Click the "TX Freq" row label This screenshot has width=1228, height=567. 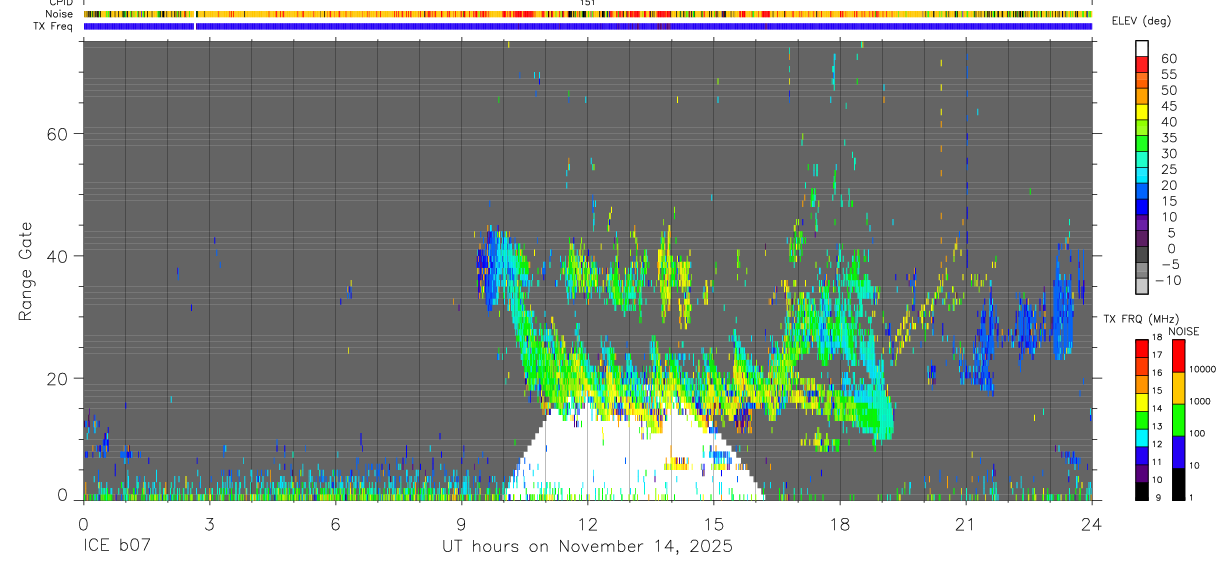pyautogui.click(x=52, y=26)
